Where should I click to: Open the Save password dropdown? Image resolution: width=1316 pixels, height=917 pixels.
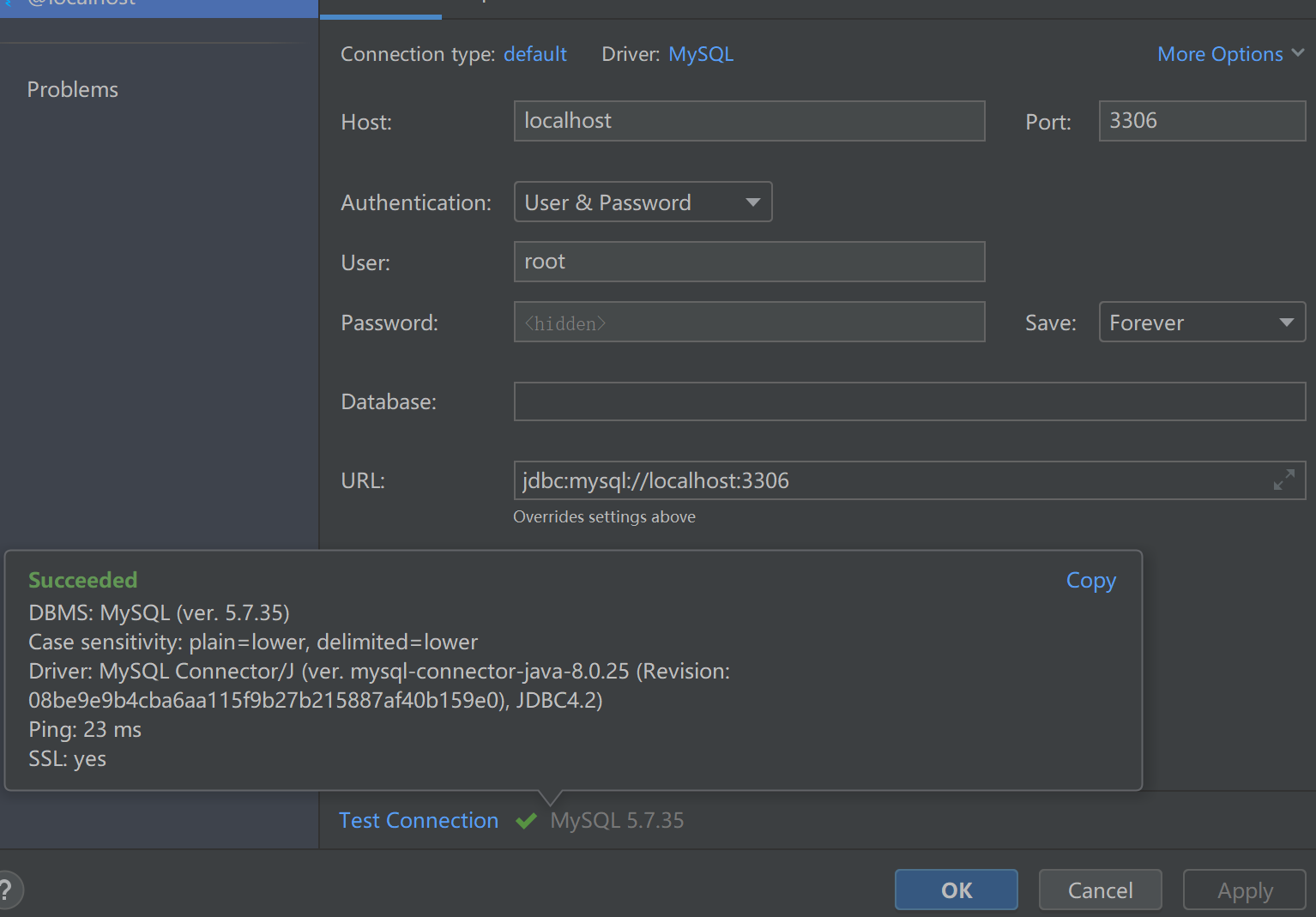click(x=1201, y=323)
